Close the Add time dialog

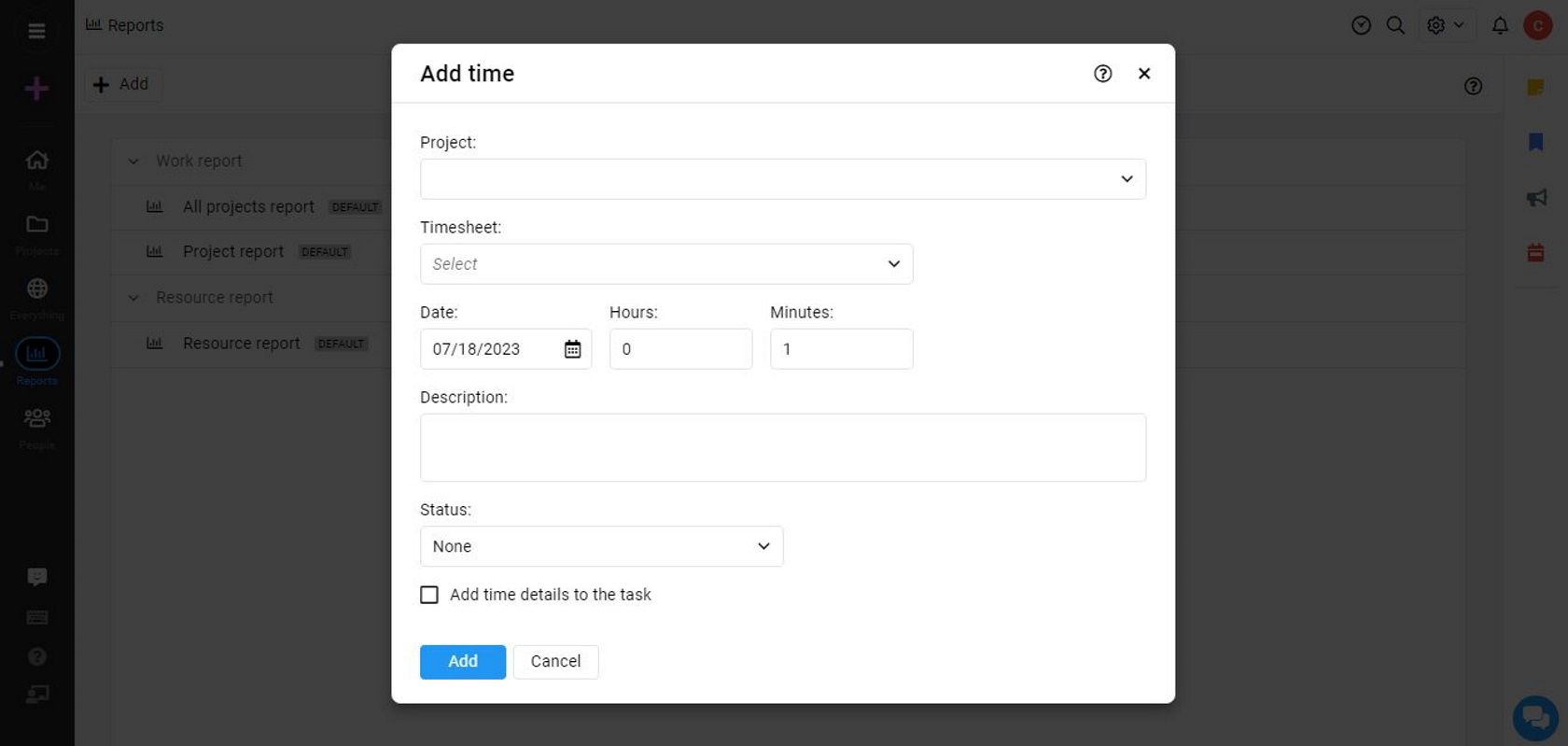[x=1144, y=74]
